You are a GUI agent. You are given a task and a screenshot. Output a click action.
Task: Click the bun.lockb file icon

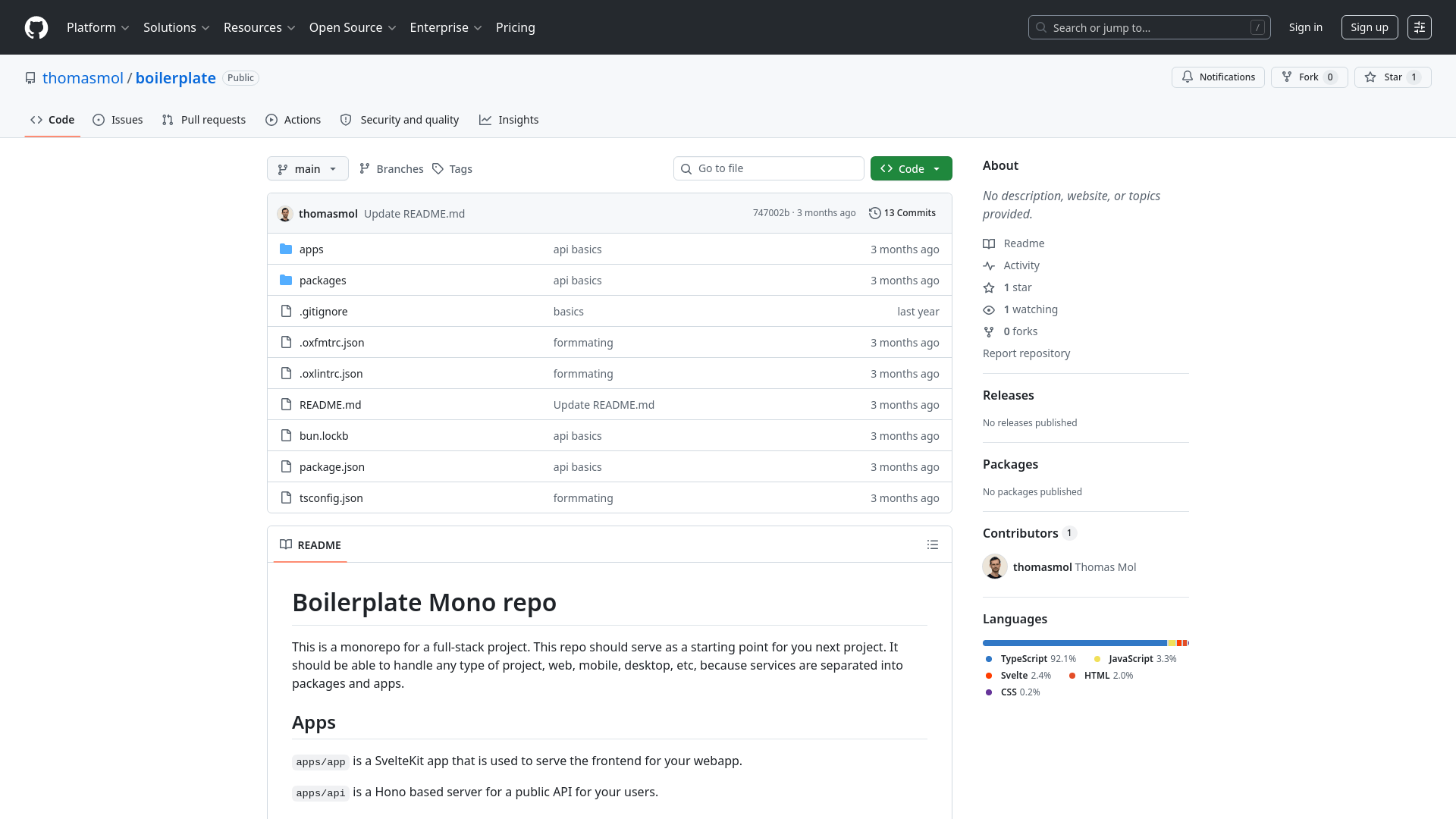point(286,435)
